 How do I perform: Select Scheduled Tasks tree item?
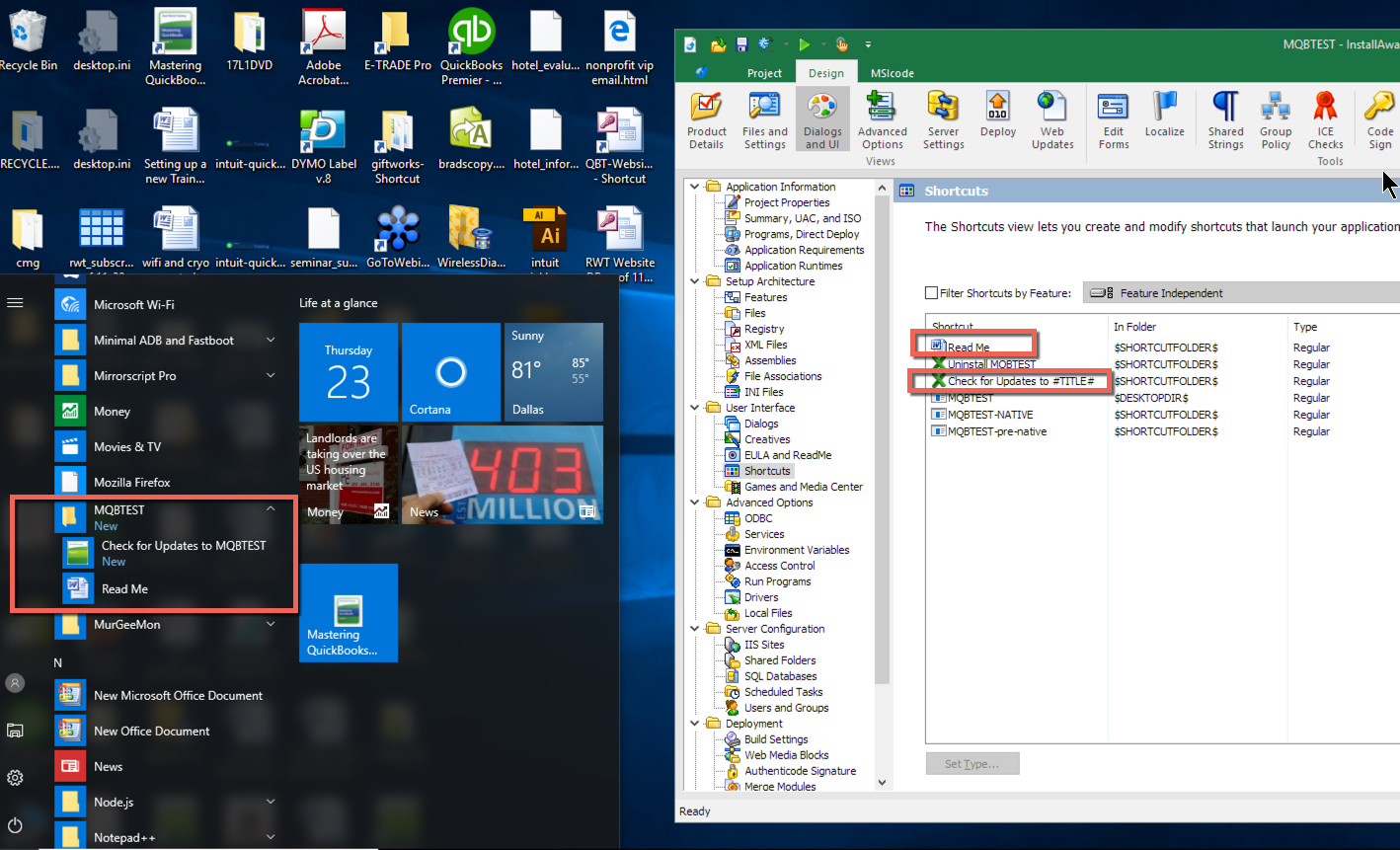point(783,692)
